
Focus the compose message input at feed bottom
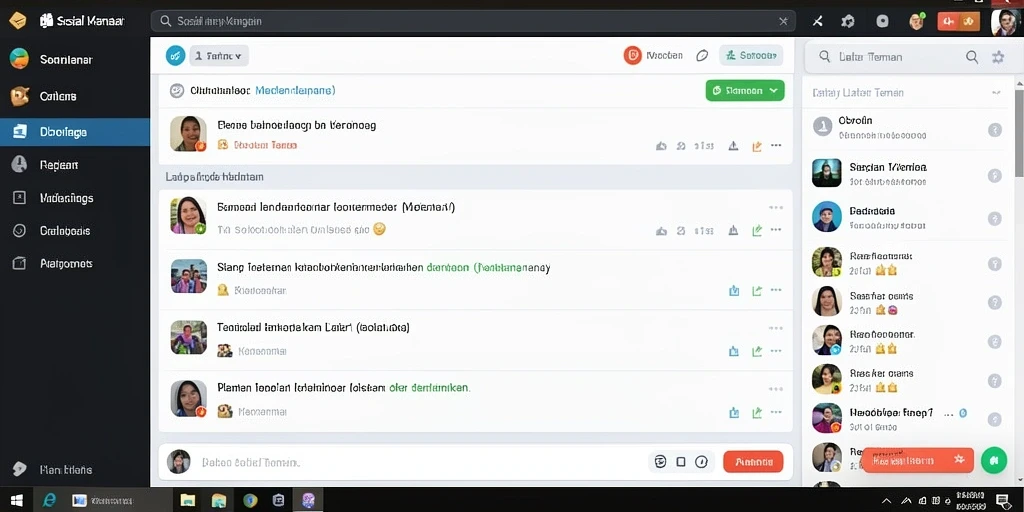coord(418,462)
